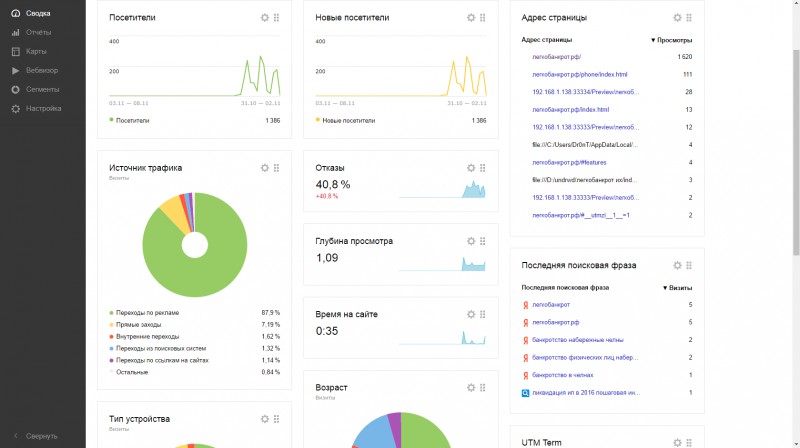Open the легкобанкрот.рф/ page link

coord(556,57)
